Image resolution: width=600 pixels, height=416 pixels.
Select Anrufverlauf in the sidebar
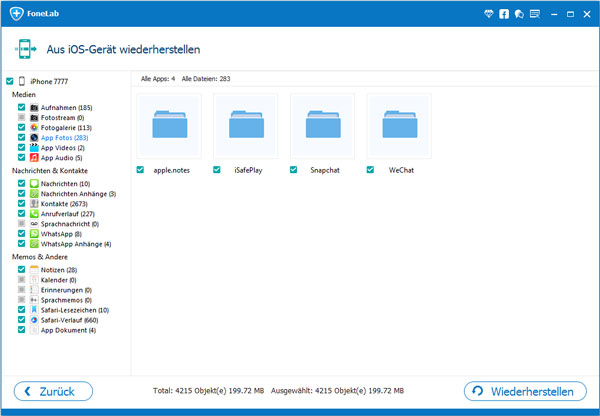[x=66, y=213]
